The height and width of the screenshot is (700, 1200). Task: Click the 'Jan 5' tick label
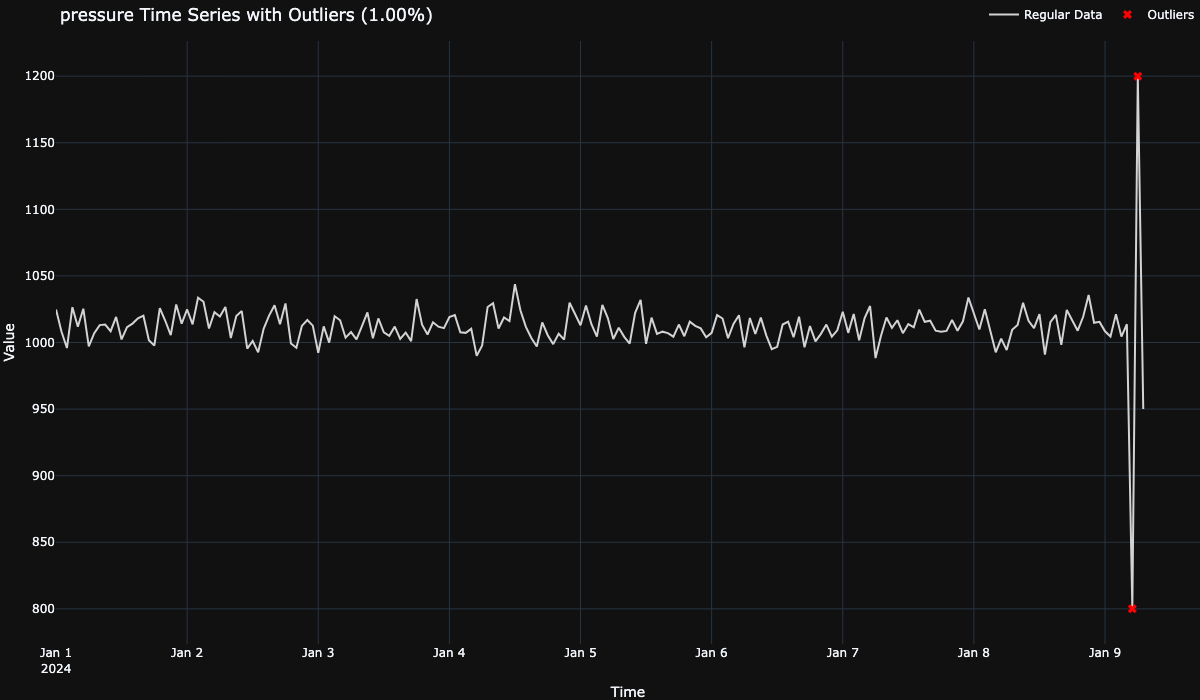580,653
